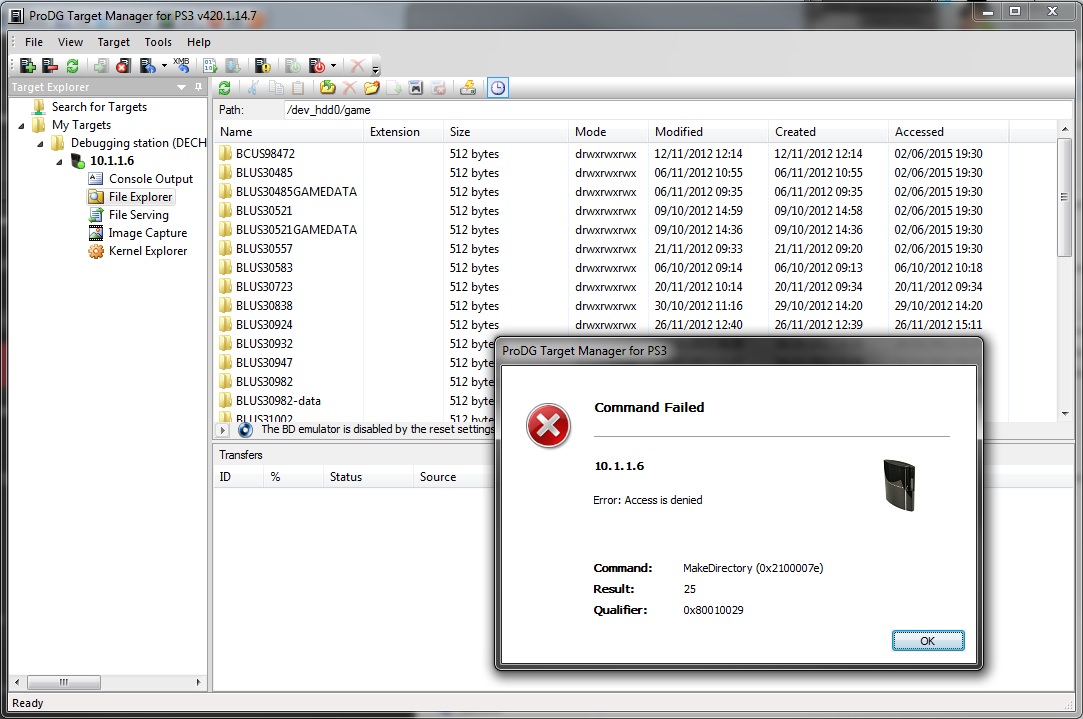This screenshot has width=1083, height=719.
Task: Select the BCUS98472 folder
Action: click(265, 153)
